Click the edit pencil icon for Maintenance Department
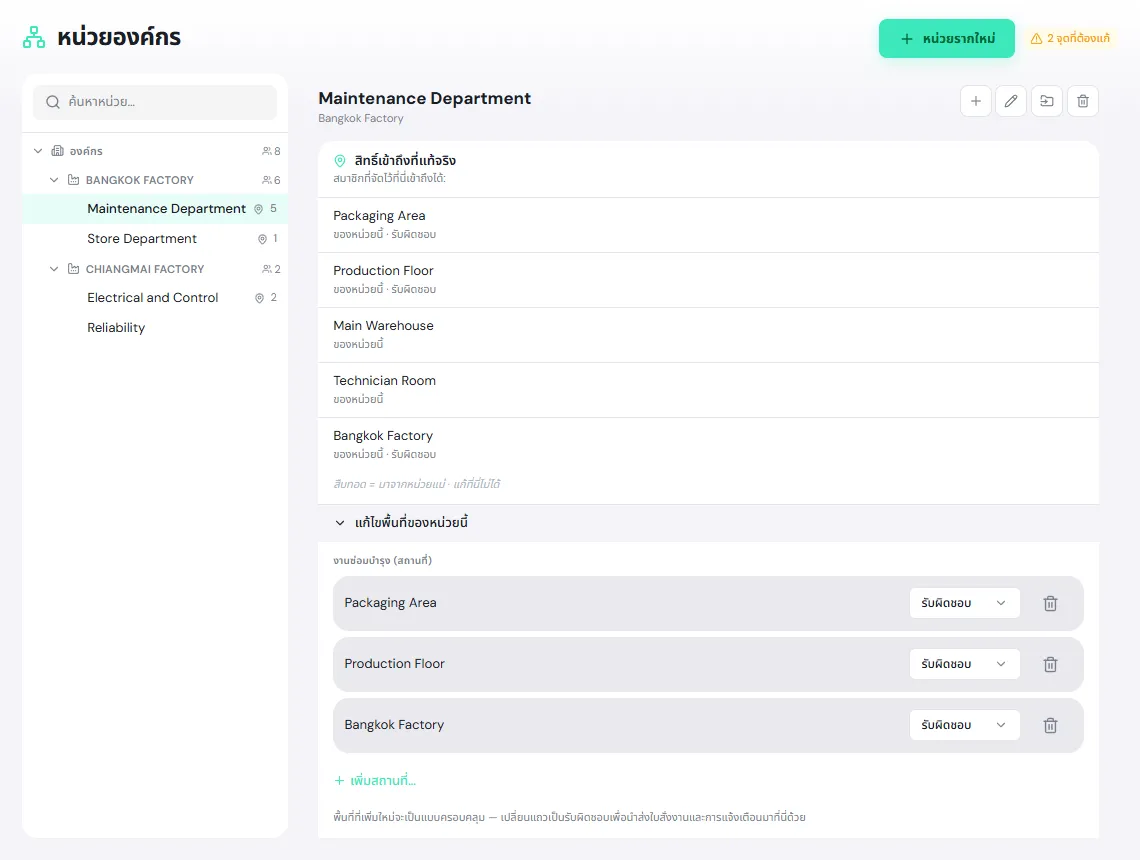This screenshot has width=1140, height=860. coord(1011,101)
